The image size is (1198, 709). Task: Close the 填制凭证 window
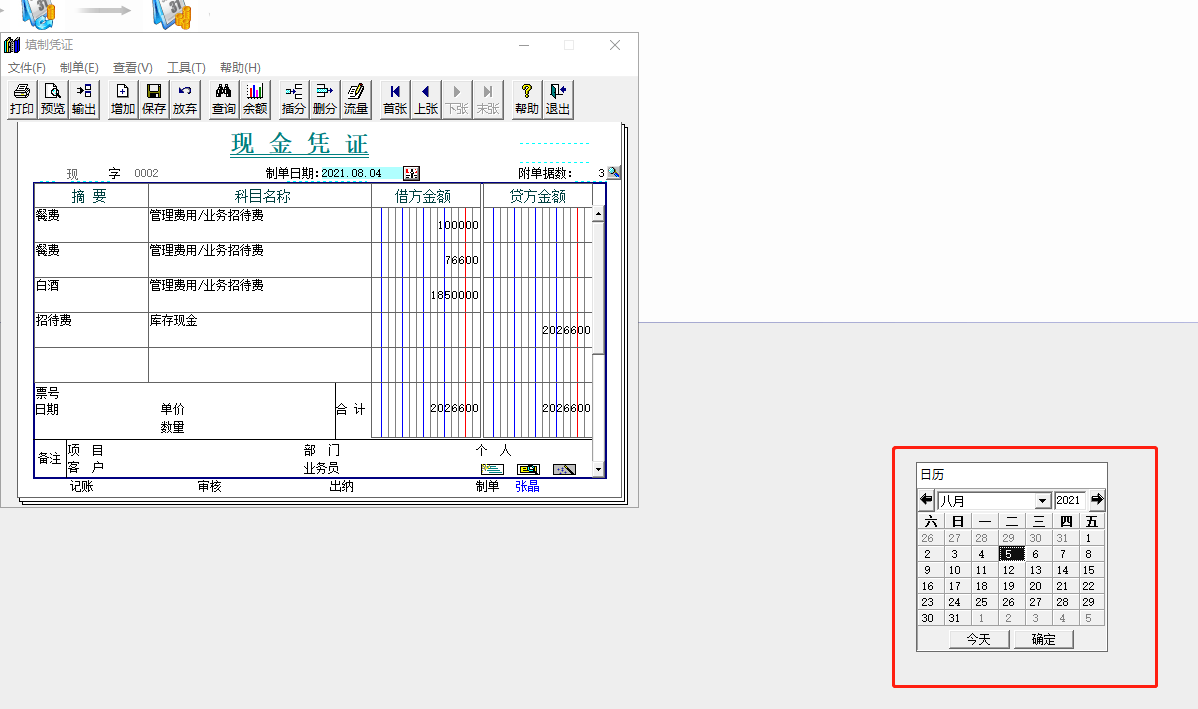click(x=615, y=45)
